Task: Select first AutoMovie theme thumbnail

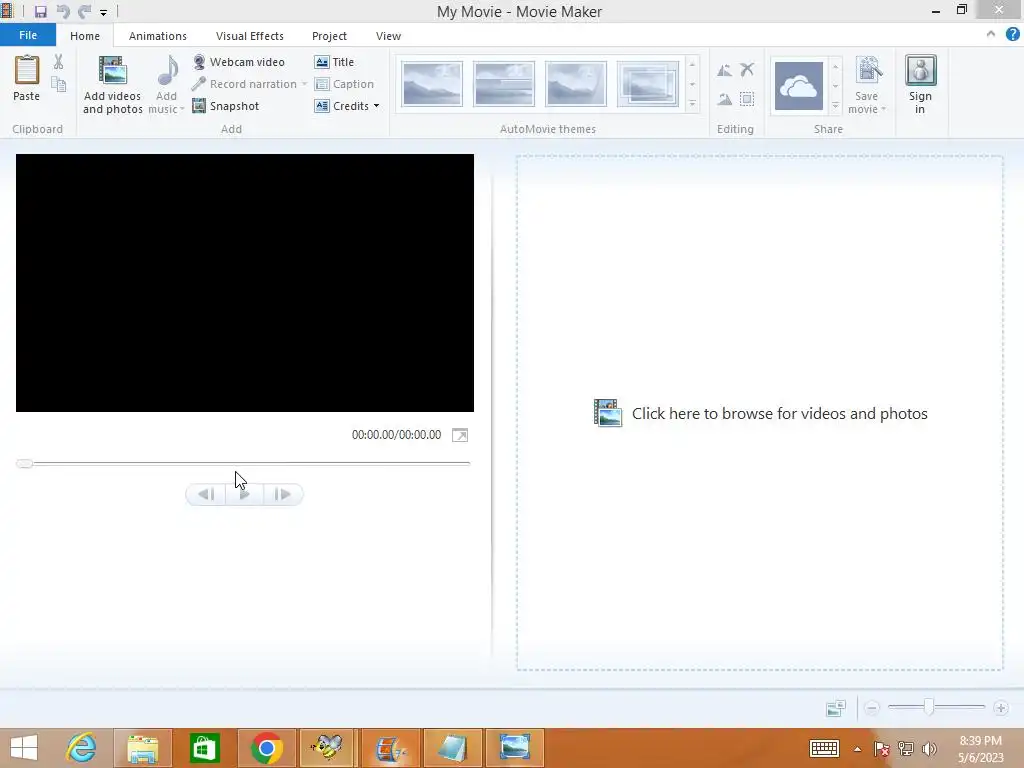Action: point(432,84)
